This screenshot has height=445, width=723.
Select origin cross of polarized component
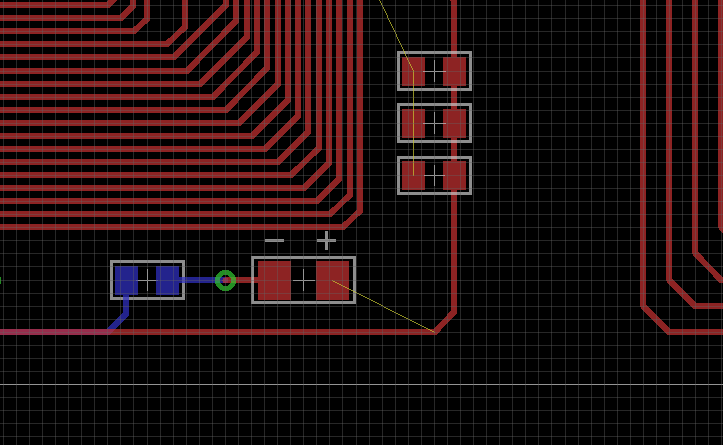coord(303,280)
